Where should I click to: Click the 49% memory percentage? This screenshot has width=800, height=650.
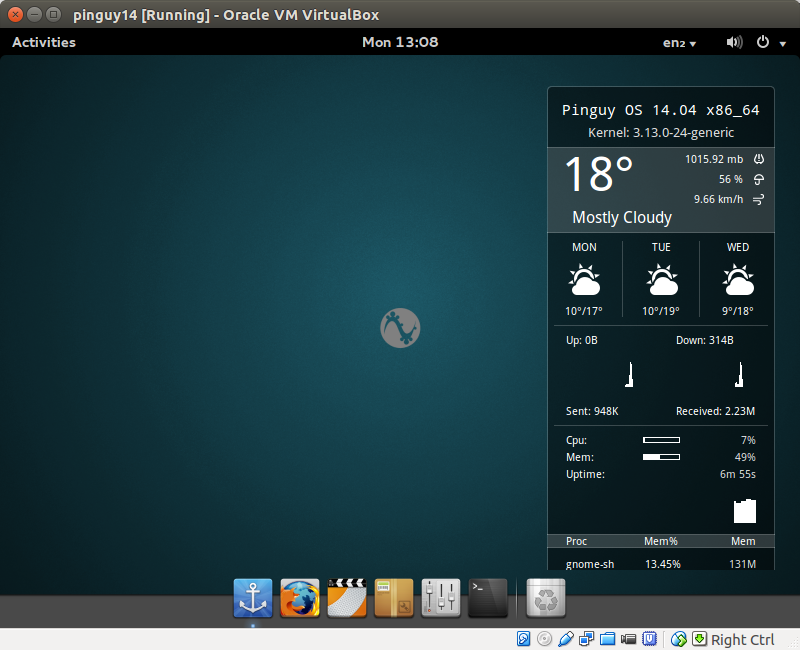(745, 457)
